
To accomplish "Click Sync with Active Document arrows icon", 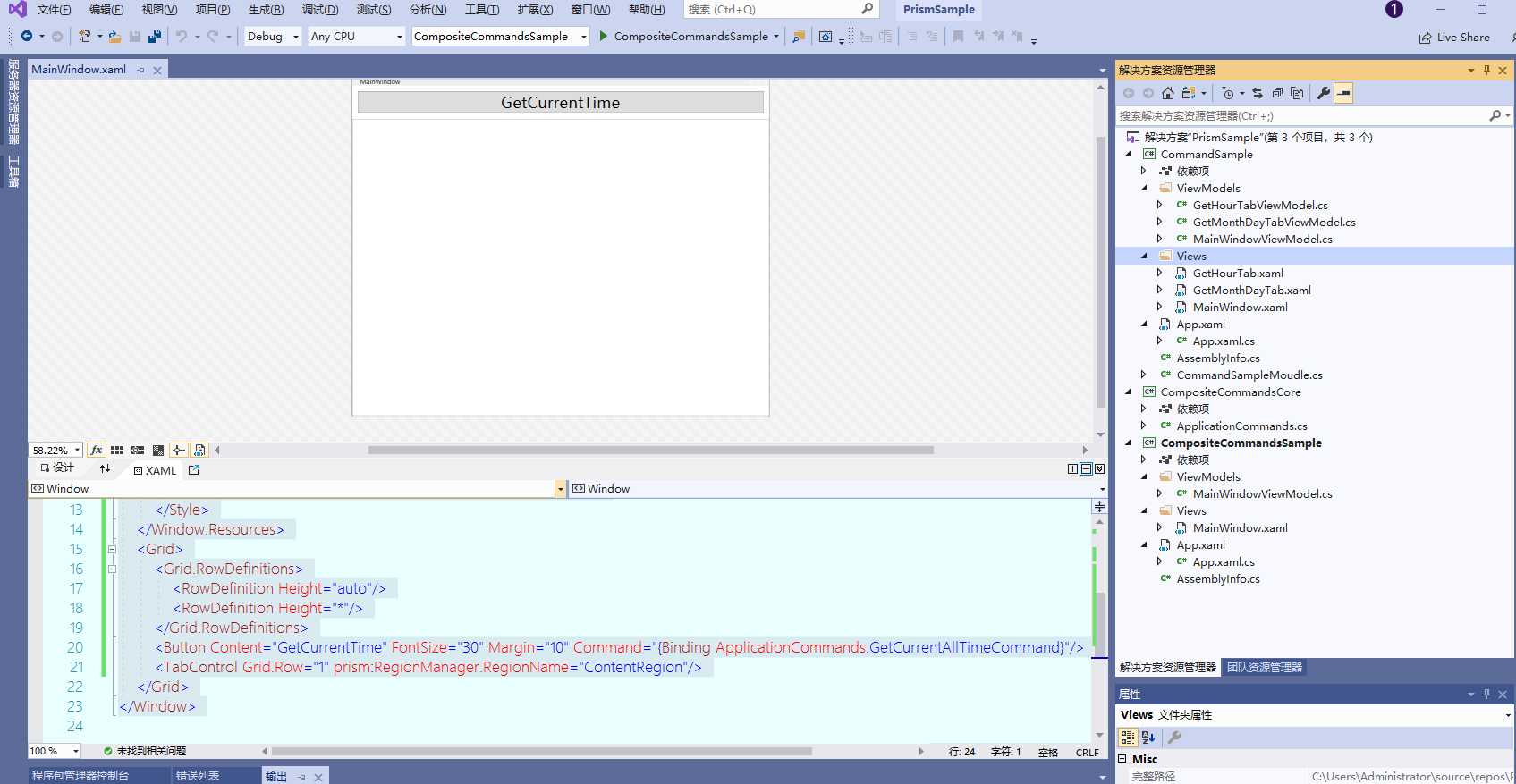I will [x=1258, y=93].
